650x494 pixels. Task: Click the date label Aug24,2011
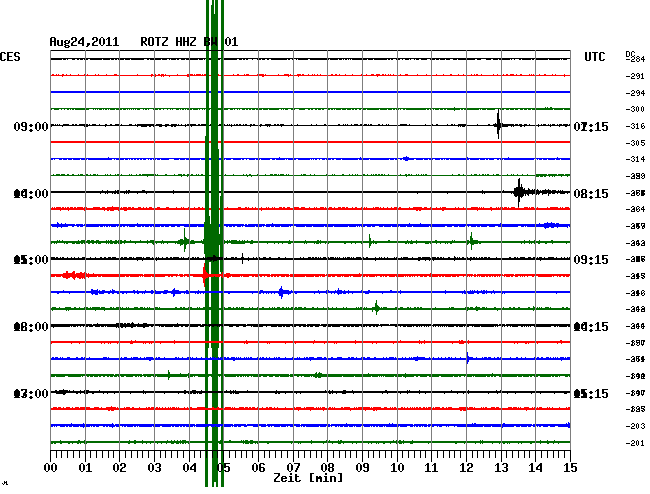pos(84,42)
